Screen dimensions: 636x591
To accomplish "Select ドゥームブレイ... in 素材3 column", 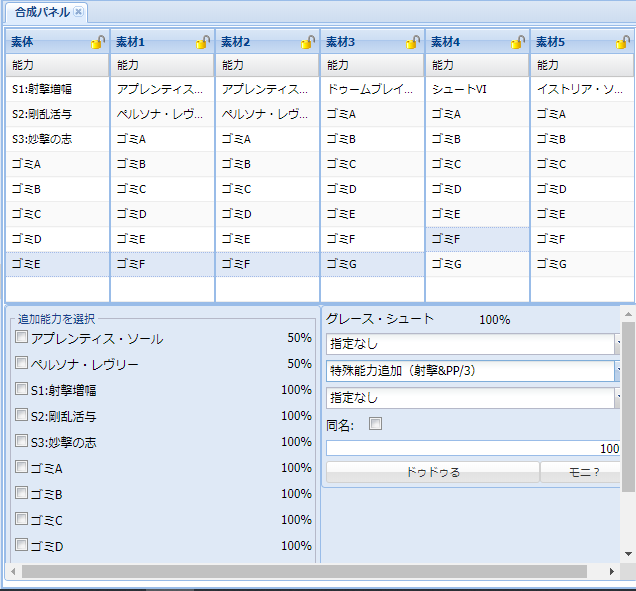I will coord(372,89).
